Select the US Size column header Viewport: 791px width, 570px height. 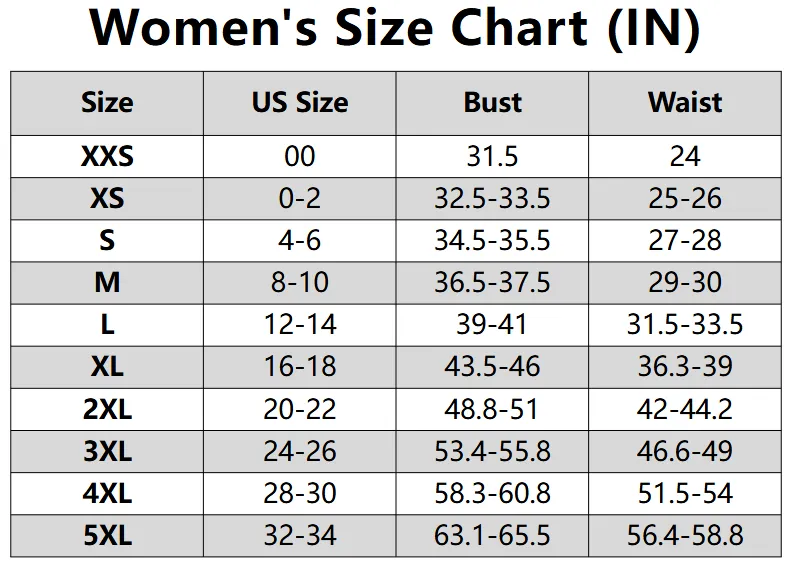[300, 102]
